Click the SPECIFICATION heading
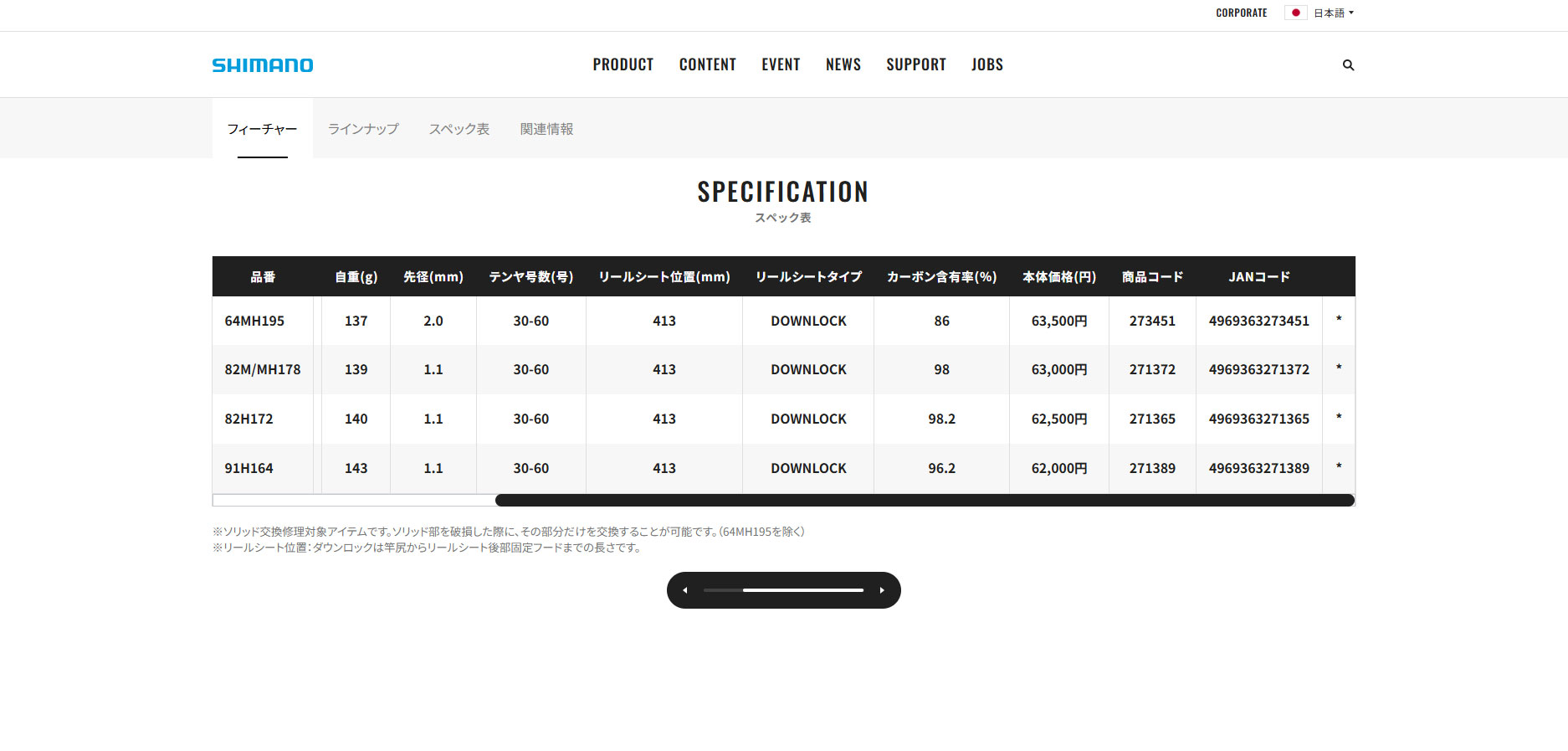The height and width of the screenshot is (751, 1568). pos(783,192)
